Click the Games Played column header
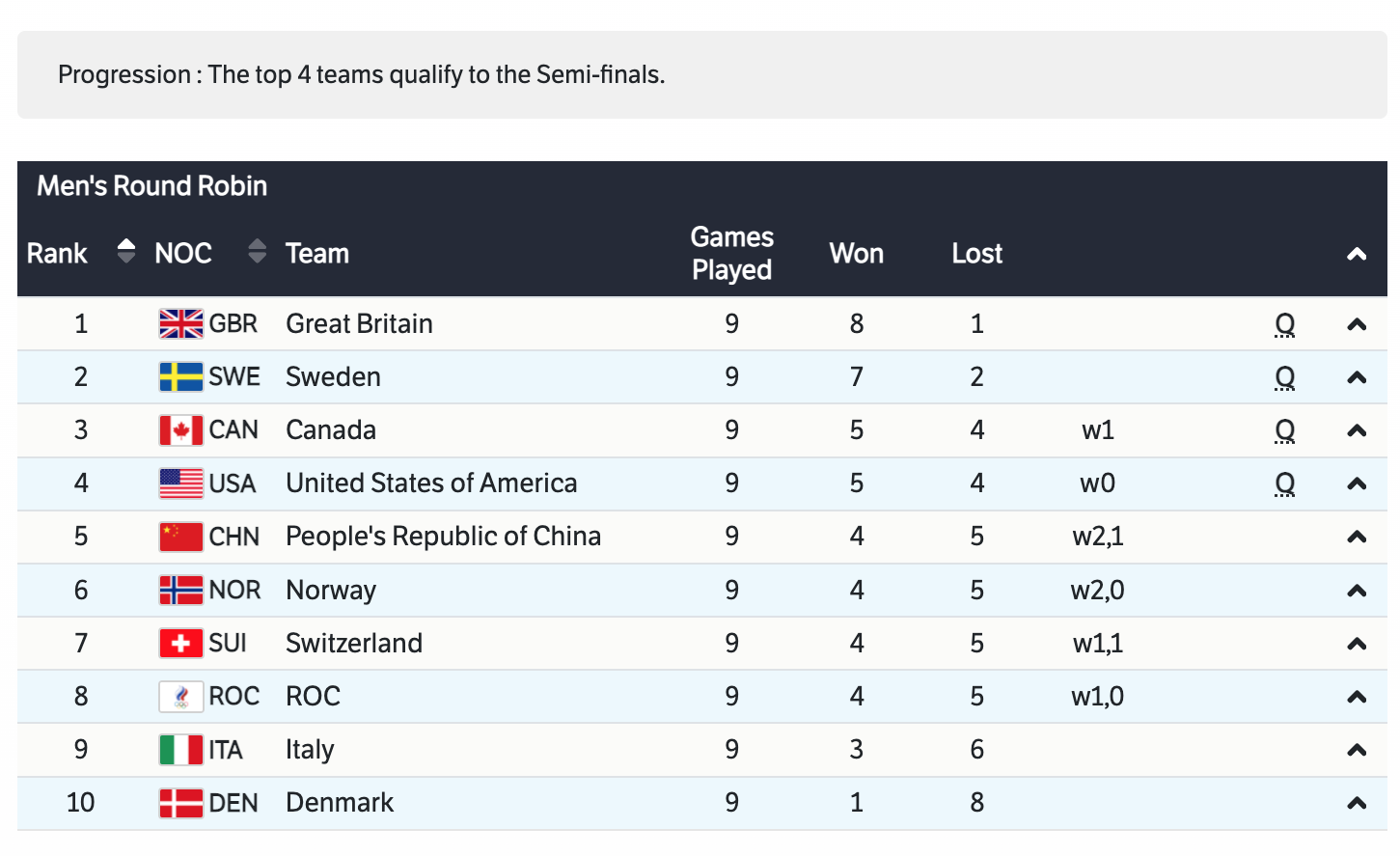1400x856 pixels. click(x=731, y=253)
